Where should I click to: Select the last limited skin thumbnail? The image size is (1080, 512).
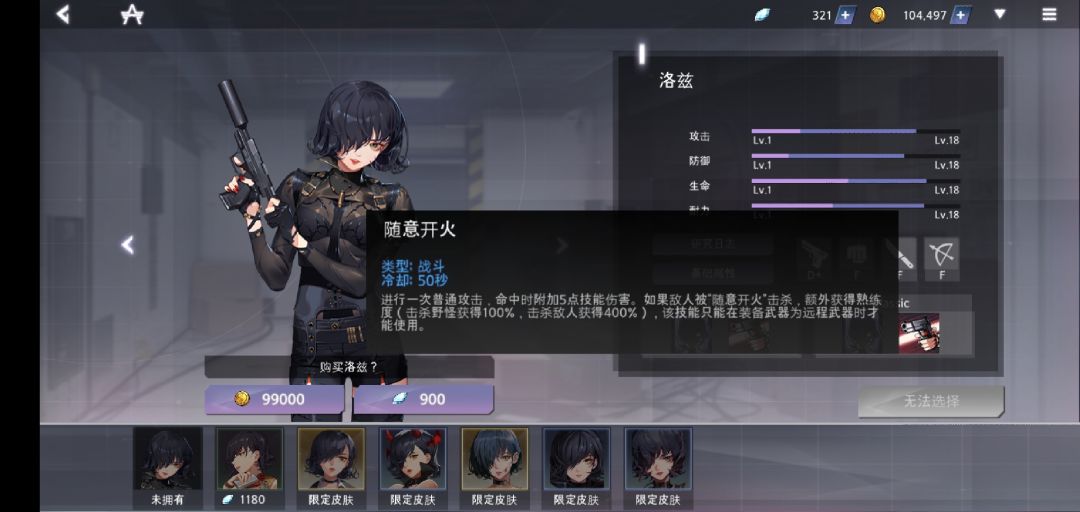658,467
